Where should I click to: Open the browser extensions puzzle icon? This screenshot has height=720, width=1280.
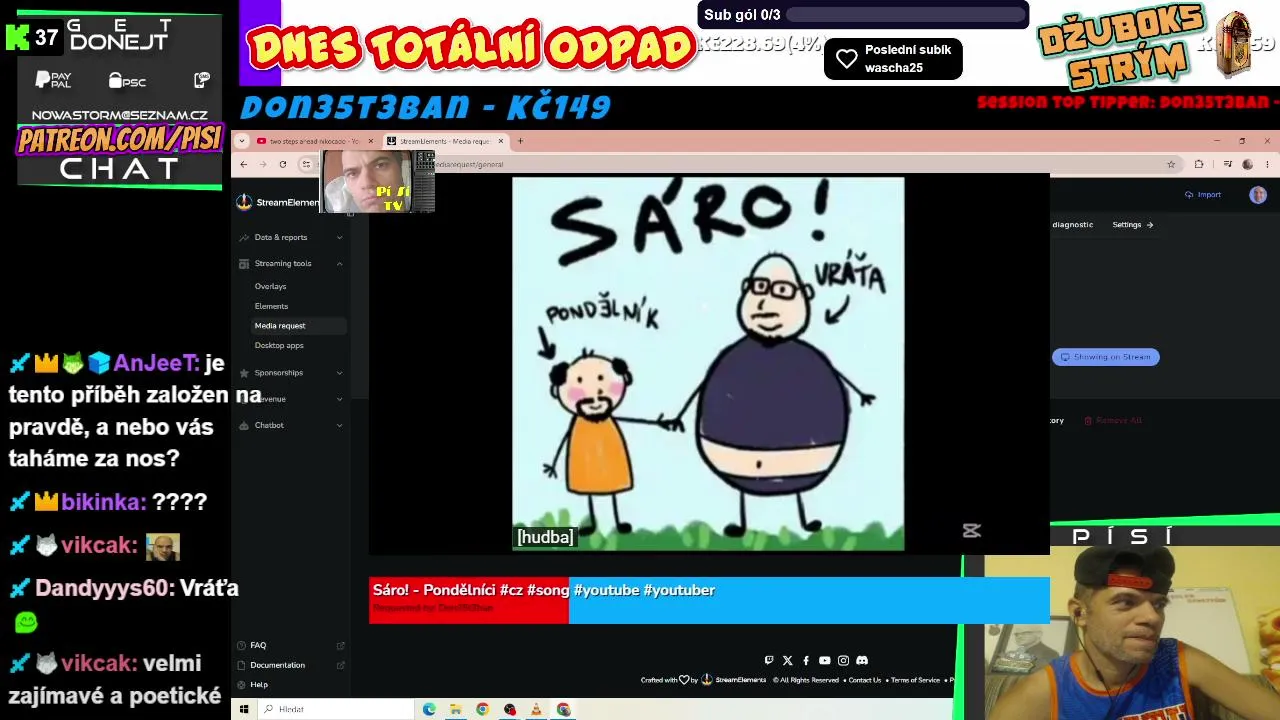click(x=1199, y=164)
